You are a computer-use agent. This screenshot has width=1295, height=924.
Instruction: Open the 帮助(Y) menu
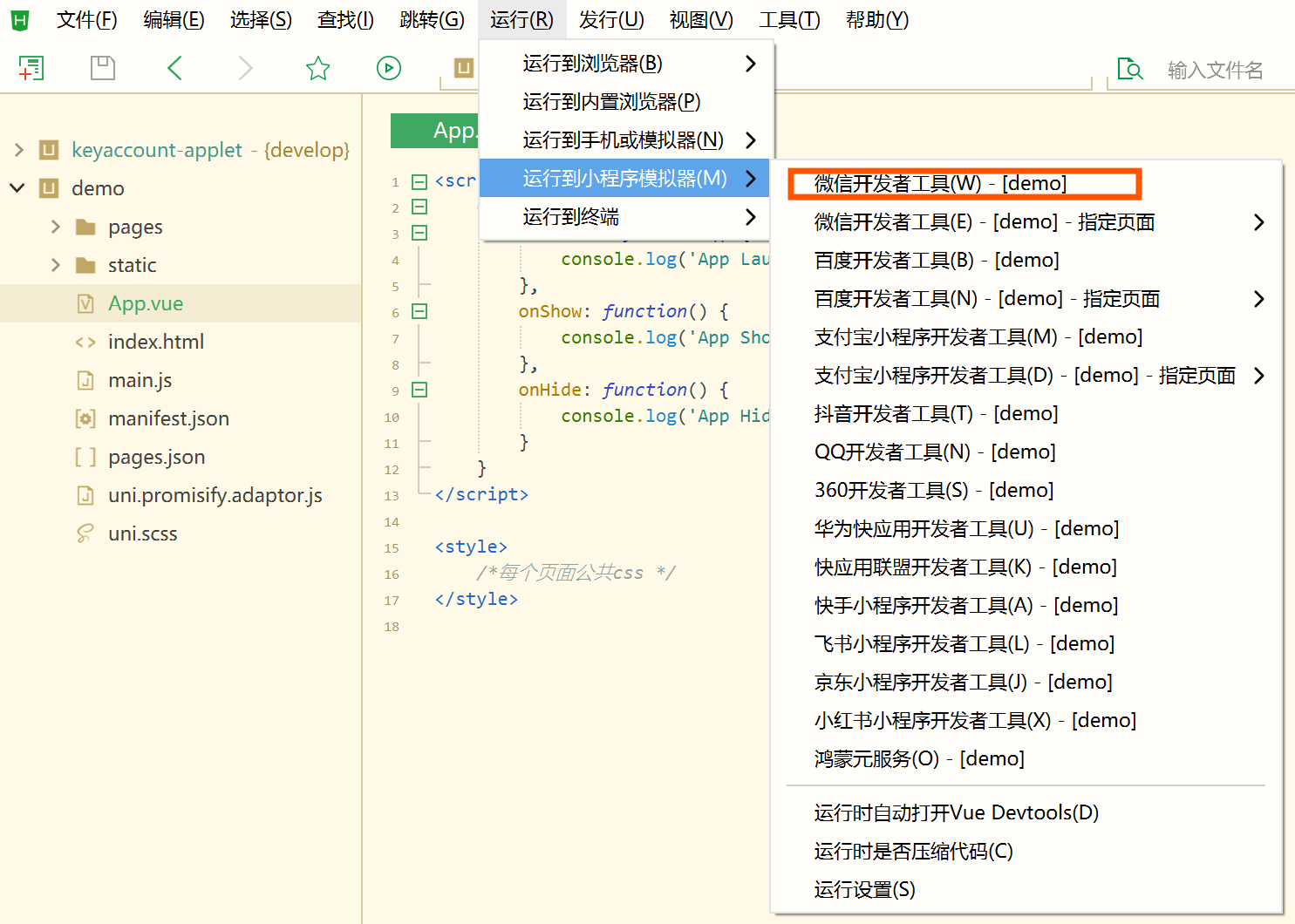pos(876,19)
